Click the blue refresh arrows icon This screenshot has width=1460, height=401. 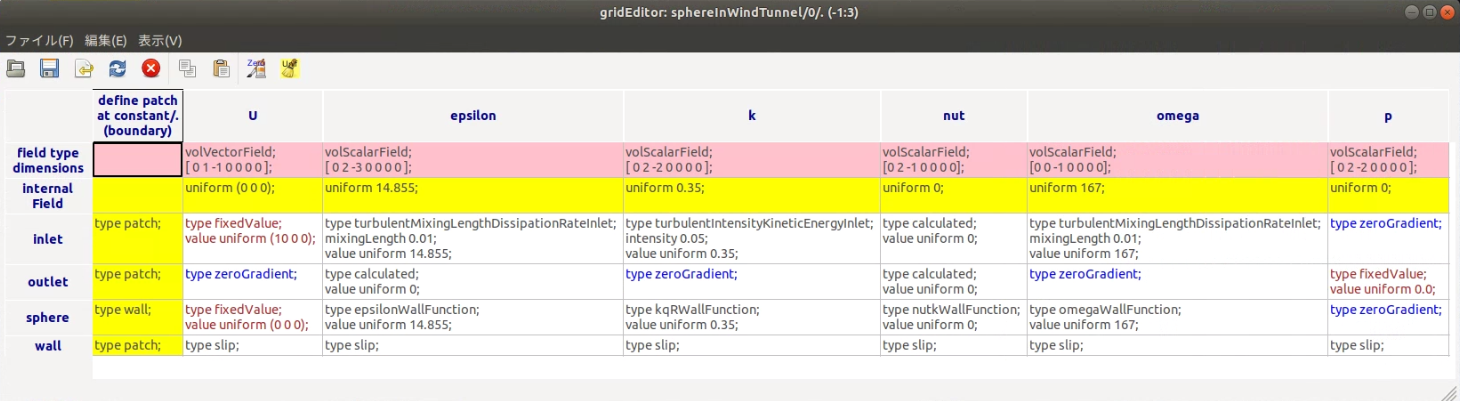tap(117, 69)
